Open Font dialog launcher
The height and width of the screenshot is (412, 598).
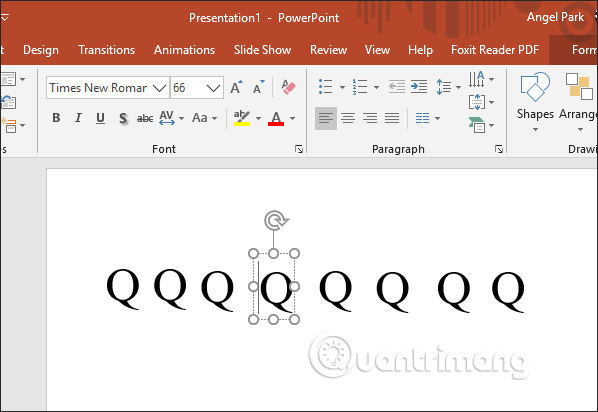click(x=299, y=149)
